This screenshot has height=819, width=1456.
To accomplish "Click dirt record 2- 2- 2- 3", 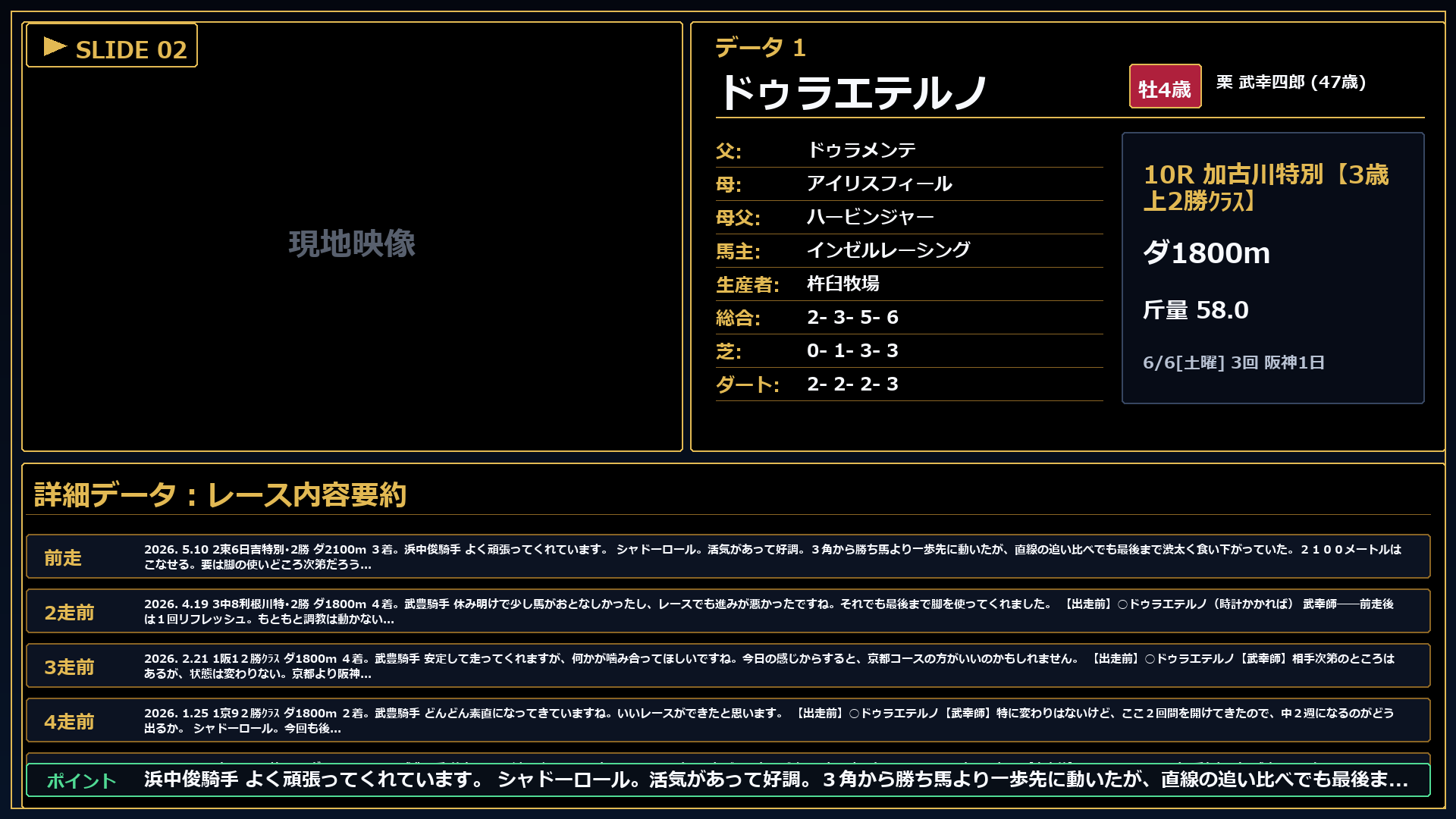I will 852,384.
